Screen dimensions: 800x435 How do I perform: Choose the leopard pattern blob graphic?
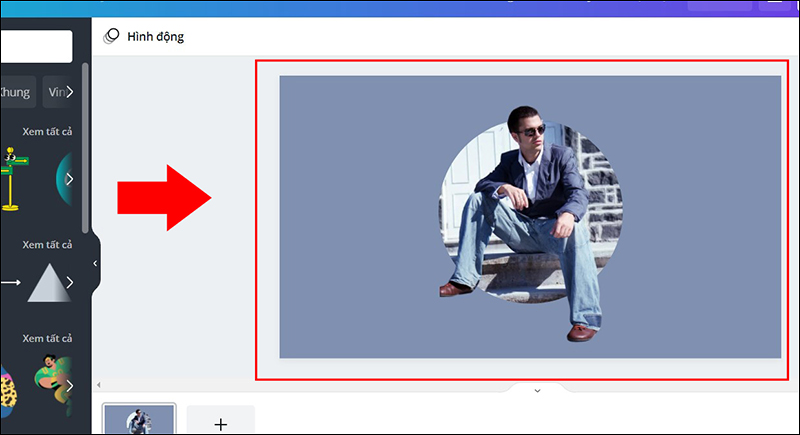click(8, 385)
